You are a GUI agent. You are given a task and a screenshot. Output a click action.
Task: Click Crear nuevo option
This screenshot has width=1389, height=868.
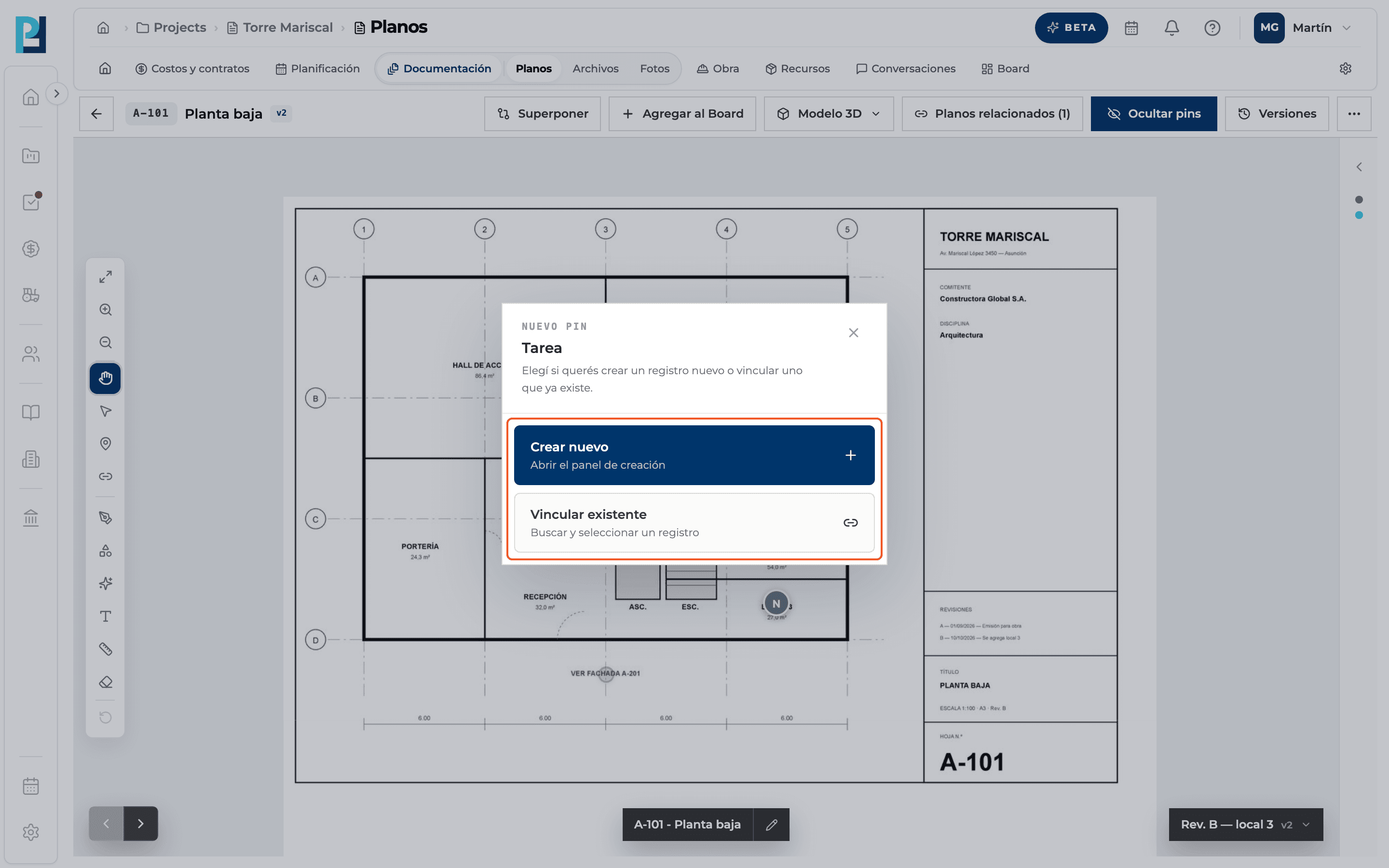[x=694, y=455]
